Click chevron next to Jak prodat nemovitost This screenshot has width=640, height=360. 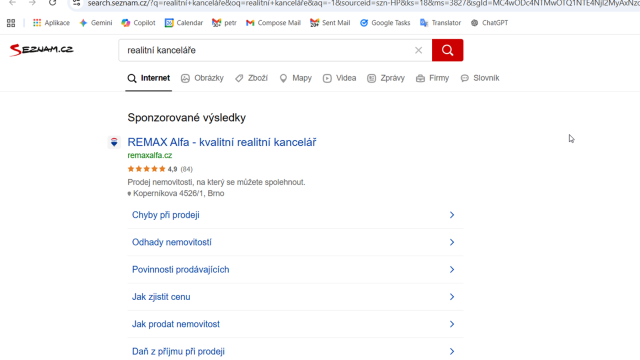click(452, 324)
